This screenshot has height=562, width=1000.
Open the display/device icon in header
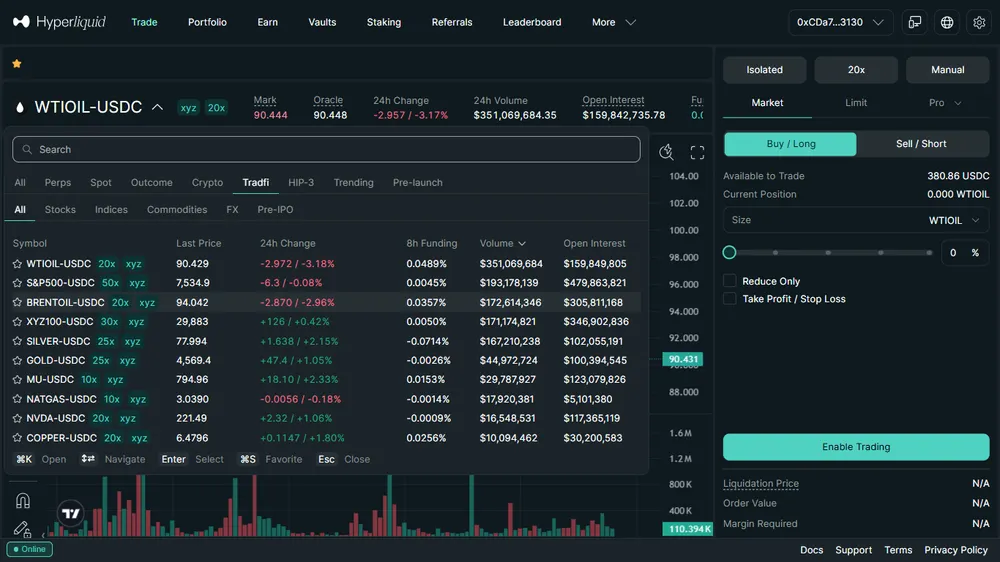click(x=915, y=22)
